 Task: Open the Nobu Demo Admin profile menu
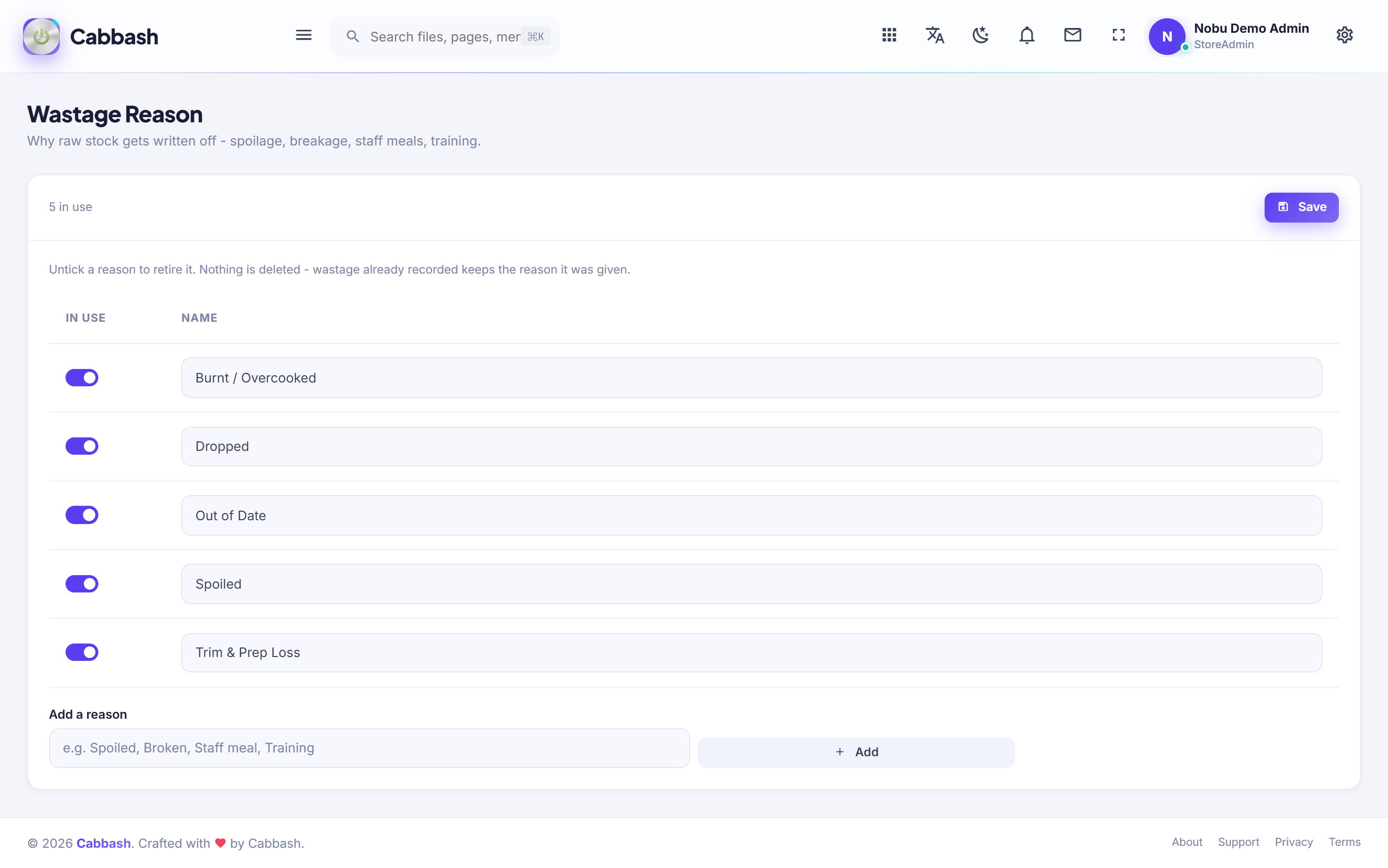pyautogui.click(x=1229, y=36)
